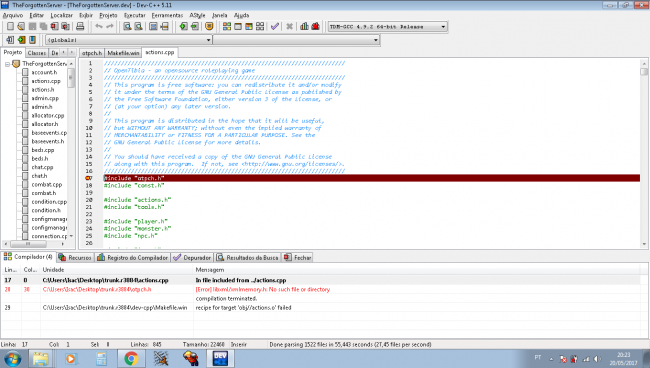
Task: Switch to the Classes panel tab
Action: tap(36, 53)
